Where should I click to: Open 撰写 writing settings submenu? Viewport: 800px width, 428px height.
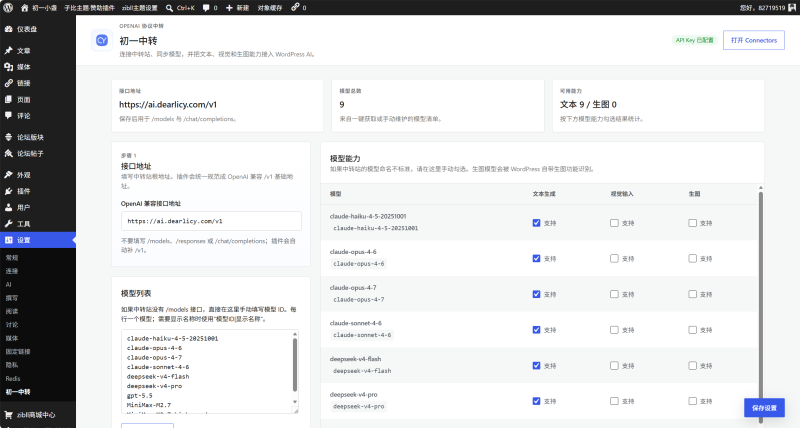[x=12, y=298]
